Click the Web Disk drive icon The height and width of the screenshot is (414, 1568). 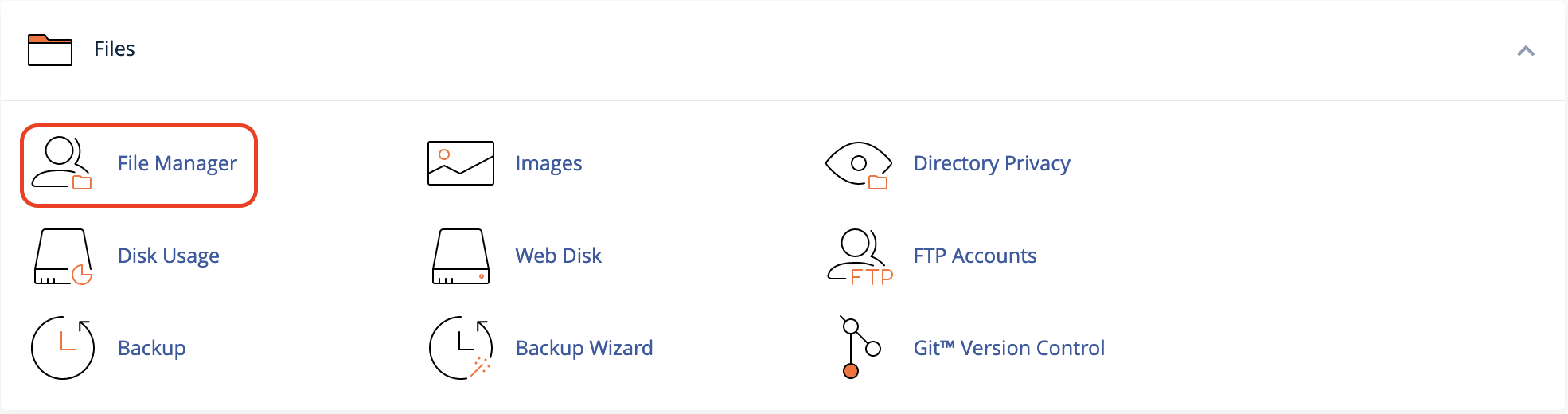(461, 256)
